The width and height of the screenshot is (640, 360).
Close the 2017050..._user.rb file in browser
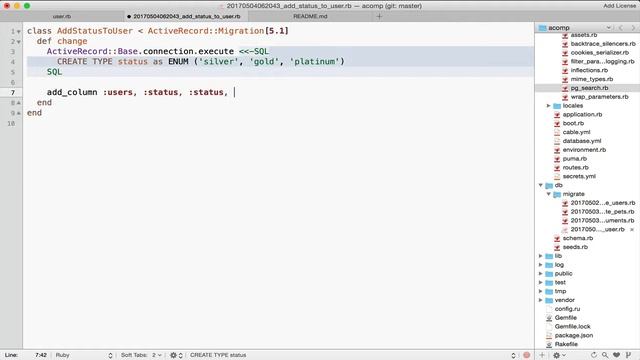point(632,229)
